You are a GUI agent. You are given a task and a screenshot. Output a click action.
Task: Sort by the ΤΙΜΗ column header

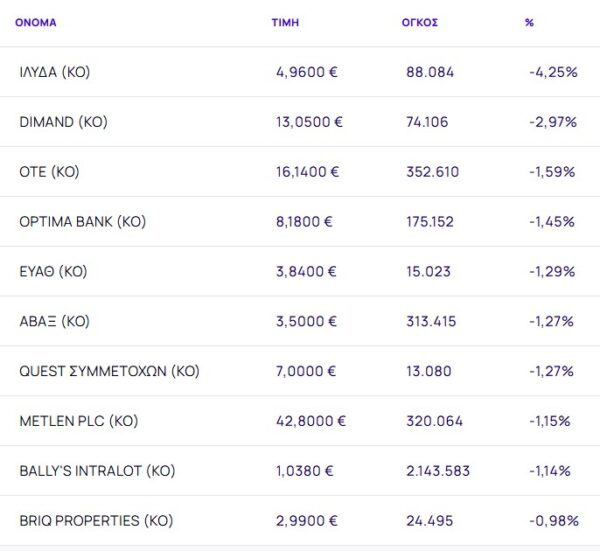[285, 22]
